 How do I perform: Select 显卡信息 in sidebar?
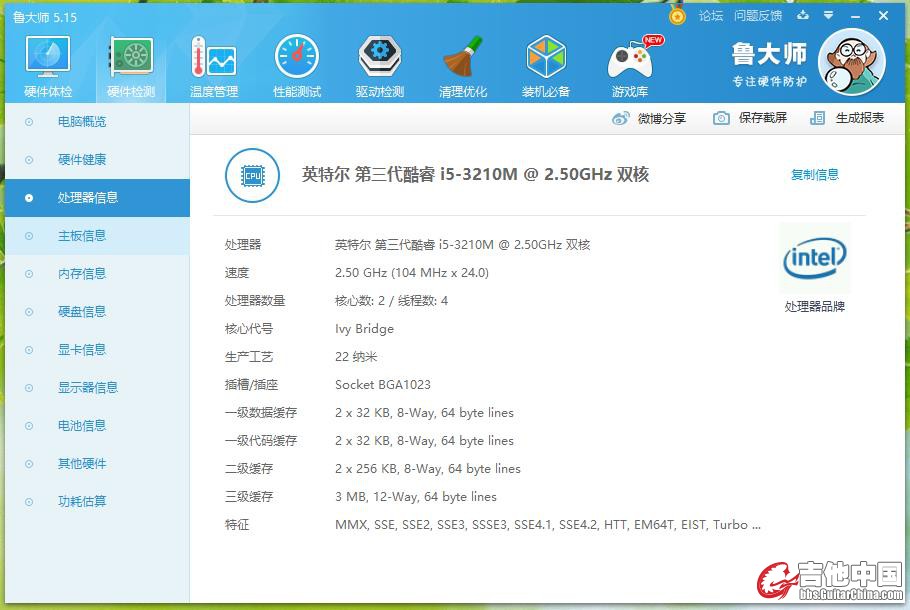[98, 350]
